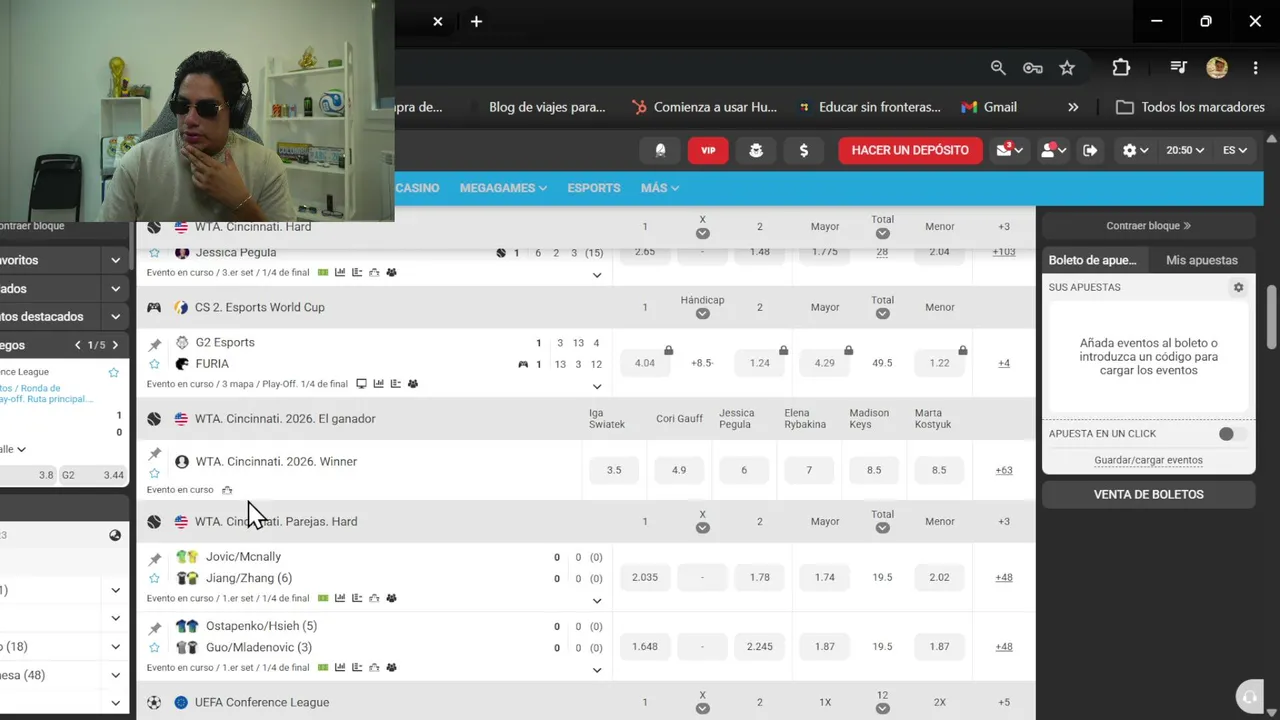The height and width of the screenshot is (720, 1280).
Task: Click the logout arrow icon
Action: (1090, 150)
